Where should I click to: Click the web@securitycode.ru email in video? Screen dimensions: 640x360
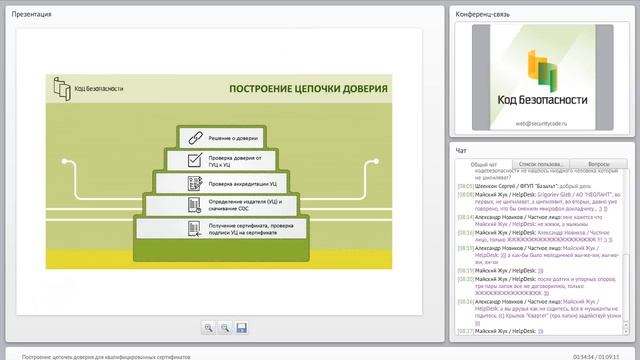tap(541, 123)
